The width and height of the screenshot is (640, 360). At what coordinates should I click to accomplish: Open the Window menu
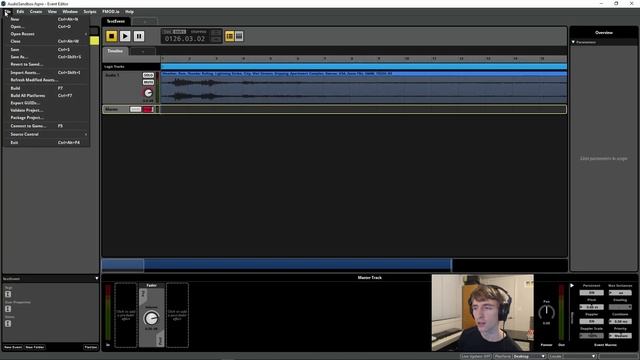[70, 12]
